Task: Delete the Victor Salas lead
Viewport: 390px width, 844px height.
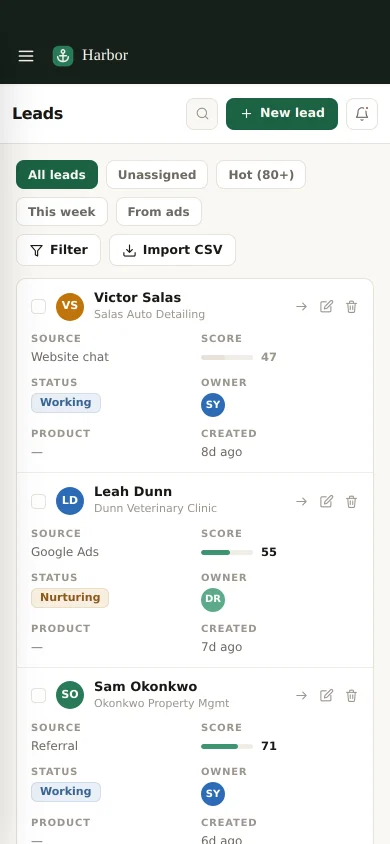Action: 351,307
